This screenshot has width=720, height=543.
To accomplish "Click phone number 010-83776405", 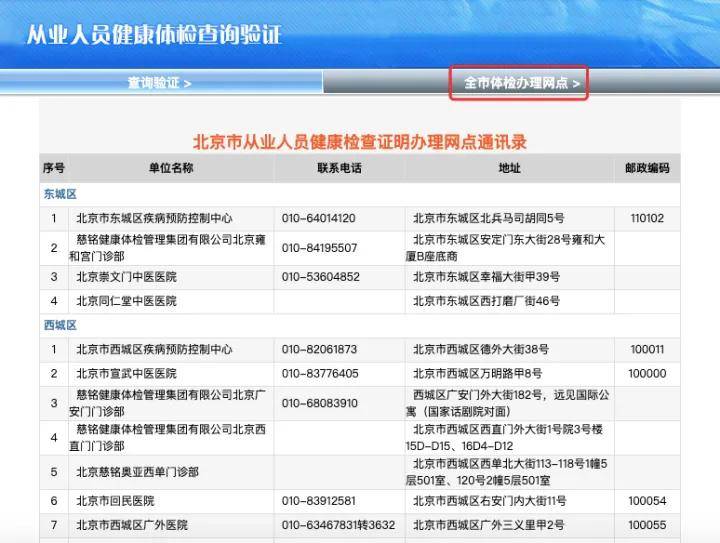I will (x=320, y=374).
